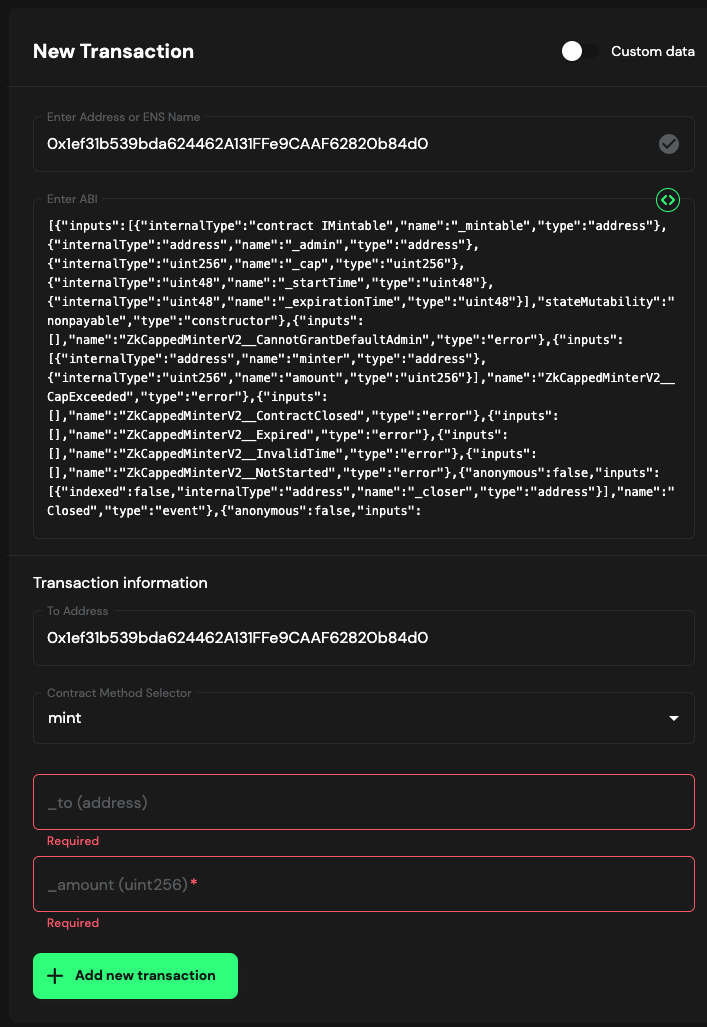Expand the method selector dropdown arrow
The image size is (707, 1027).
click(674, 719)
